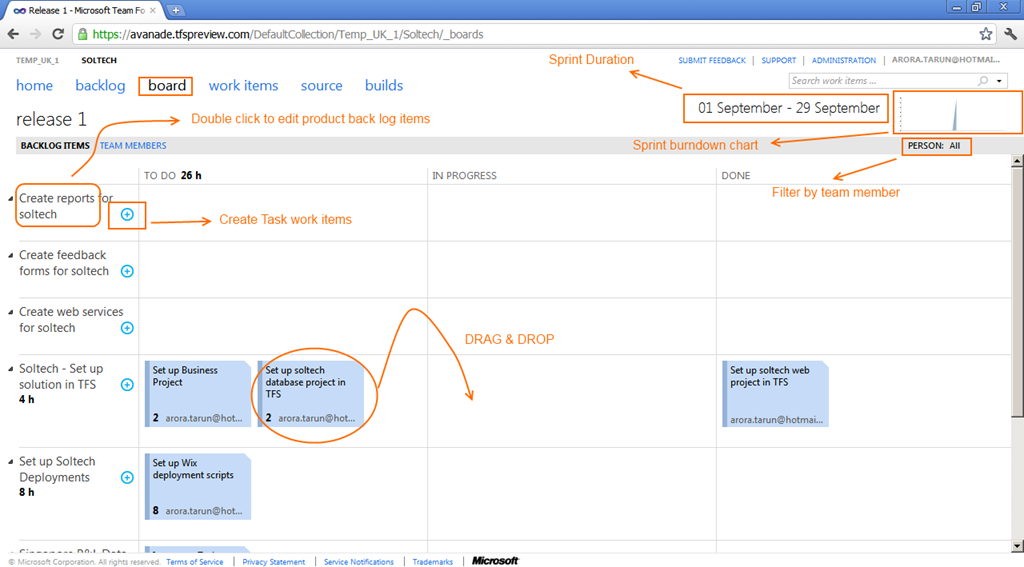Click the sprint dates 01 September - 29 September

(x=788, y=108)
